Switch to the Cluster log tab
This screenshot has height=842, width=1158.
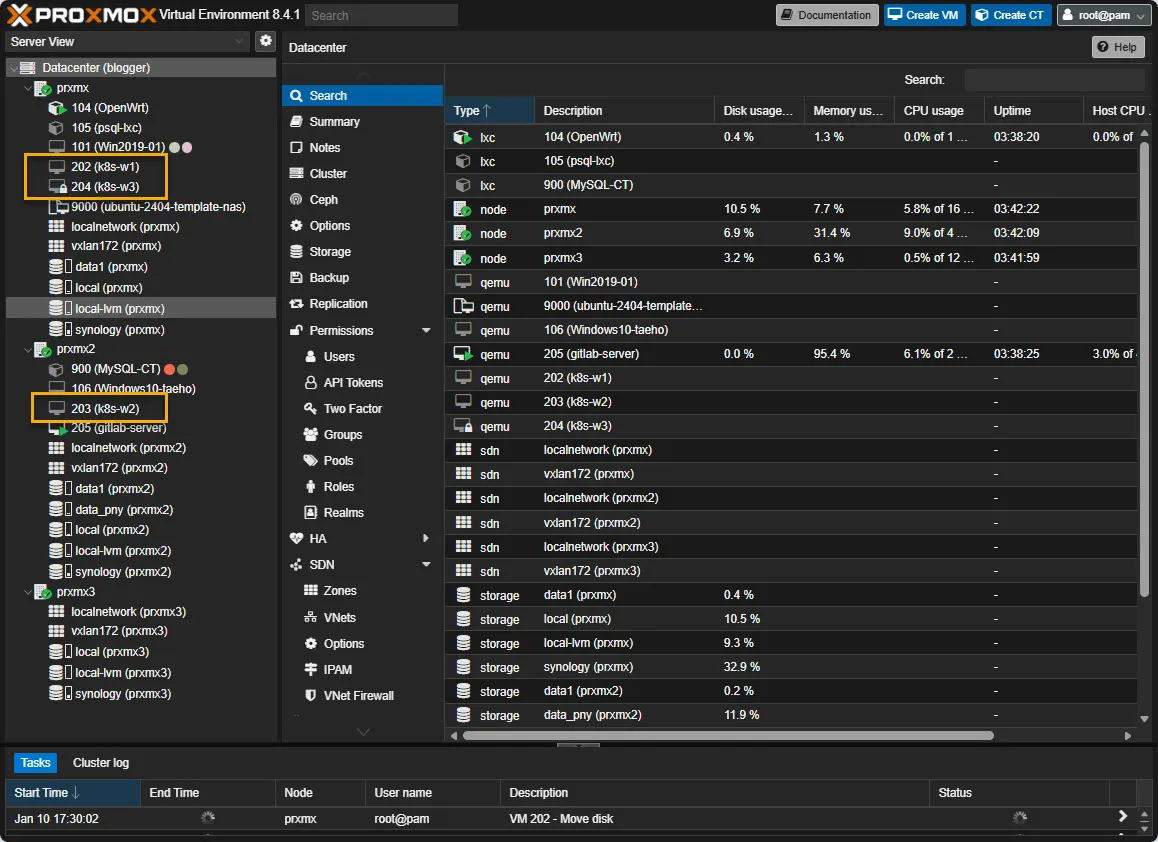[100, 762]
